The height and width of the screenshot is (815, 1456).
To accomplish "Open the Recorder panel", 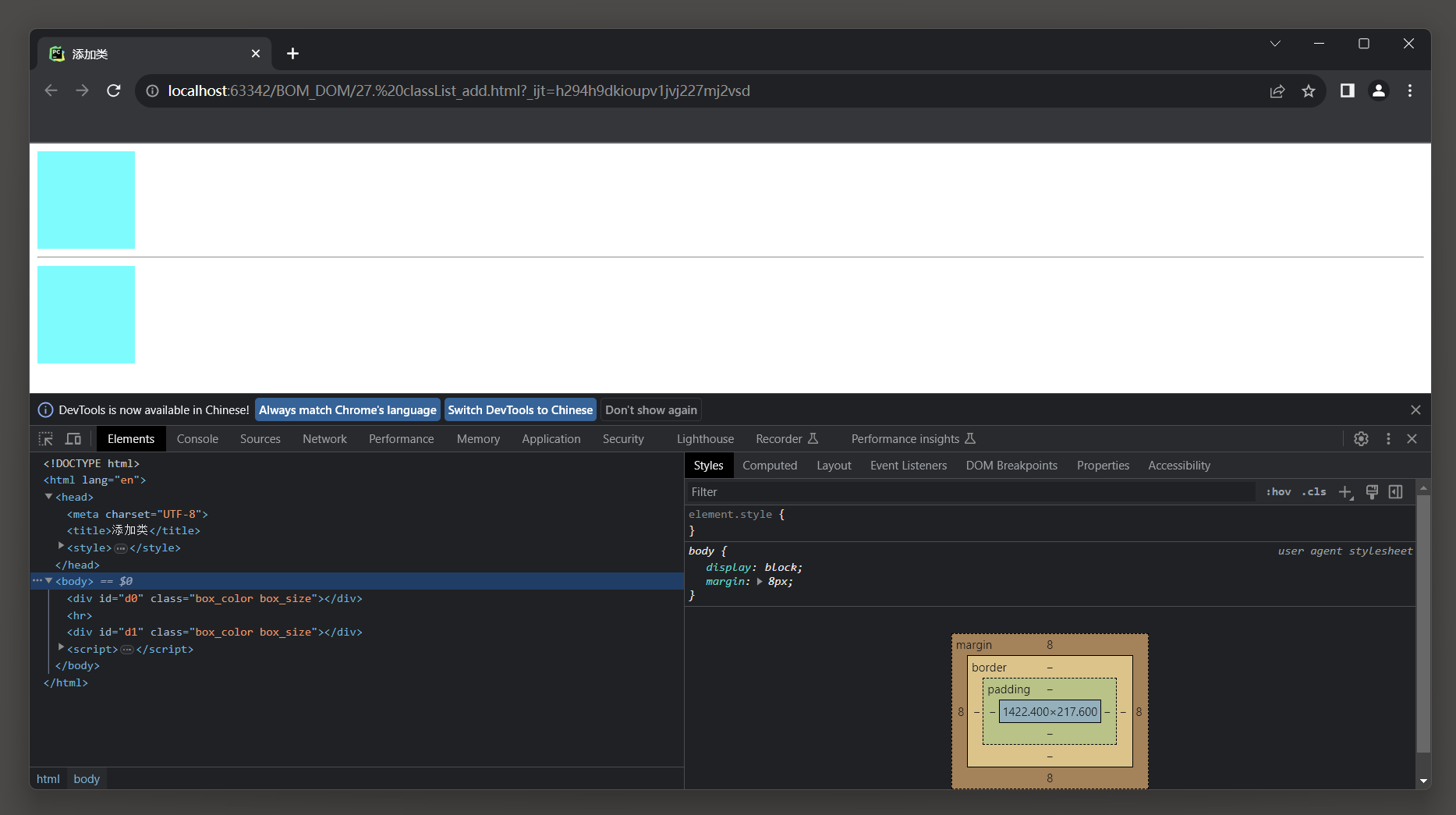I will pos(787,439).
